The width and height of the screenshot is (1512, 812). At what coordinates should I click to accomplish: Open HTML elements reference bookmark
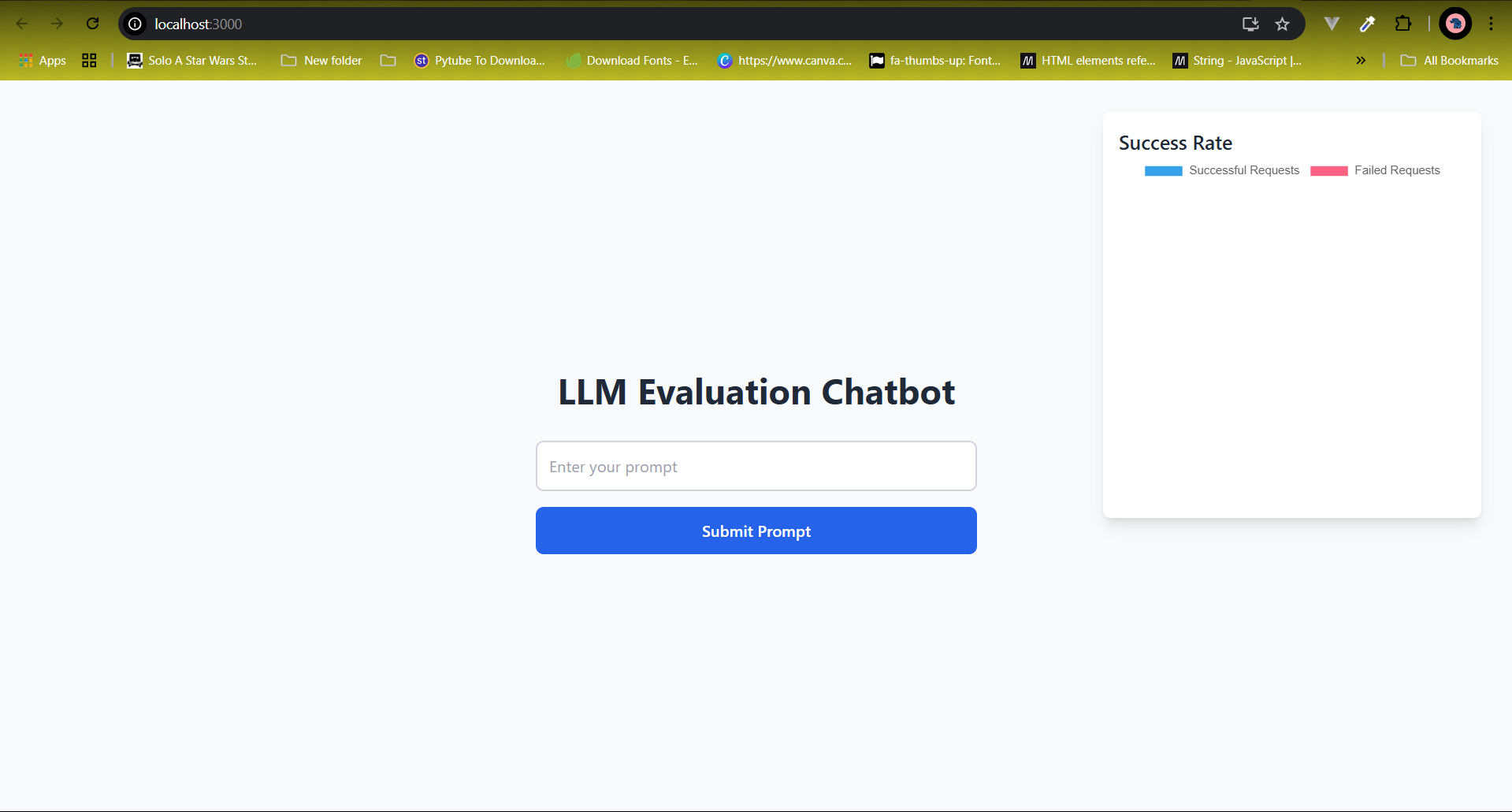[1088, 61]
